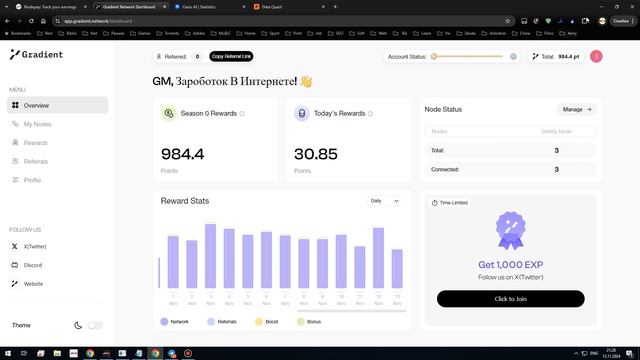Expand the Daily dropdown in Reward Stats
Image resolution: width=640 pixels, height=360 pixels.
[x=384, y=201]
